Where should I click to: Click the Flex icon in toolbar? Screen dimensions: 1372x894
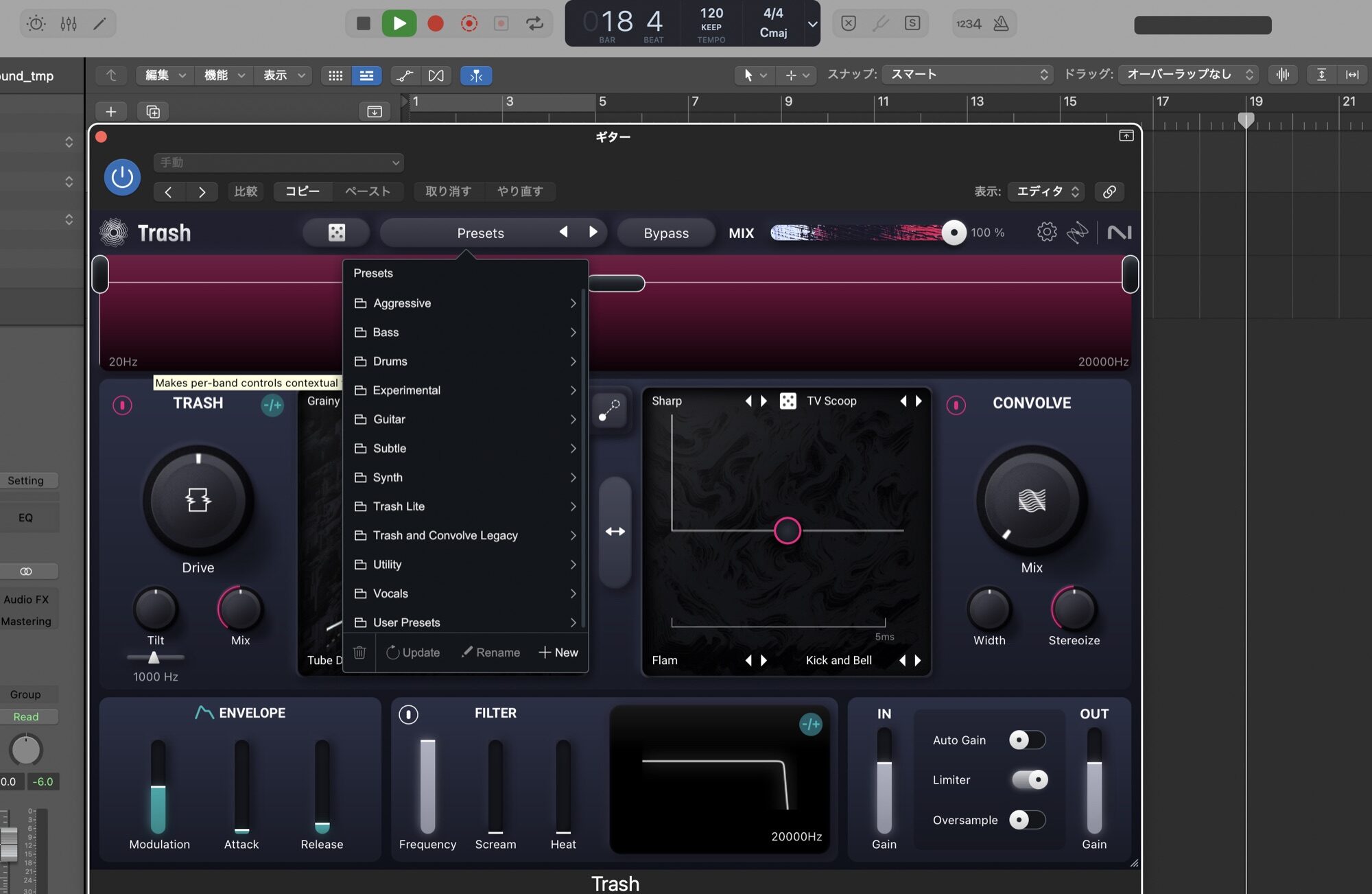[x=436, y=75]
